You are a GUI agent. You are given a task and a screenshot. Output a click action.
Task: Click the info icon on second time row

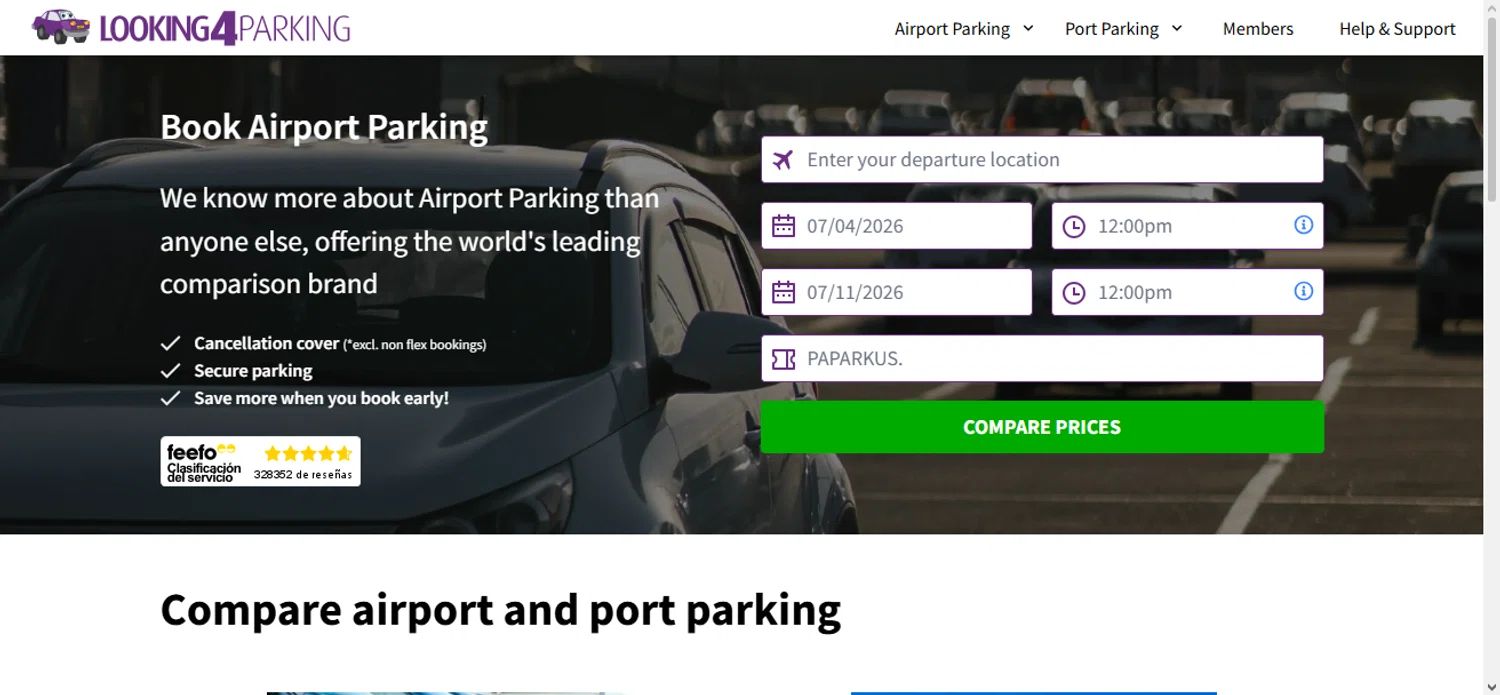pos(1303,291)
